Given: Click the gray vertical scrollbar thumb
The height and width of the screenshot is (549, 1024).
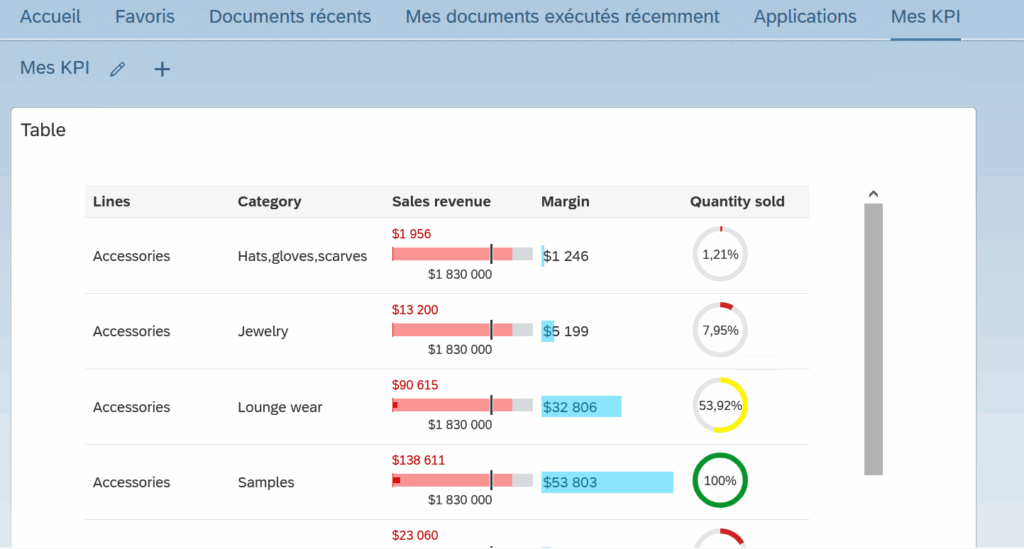Looking at the screenshot, I should point(873,338).
